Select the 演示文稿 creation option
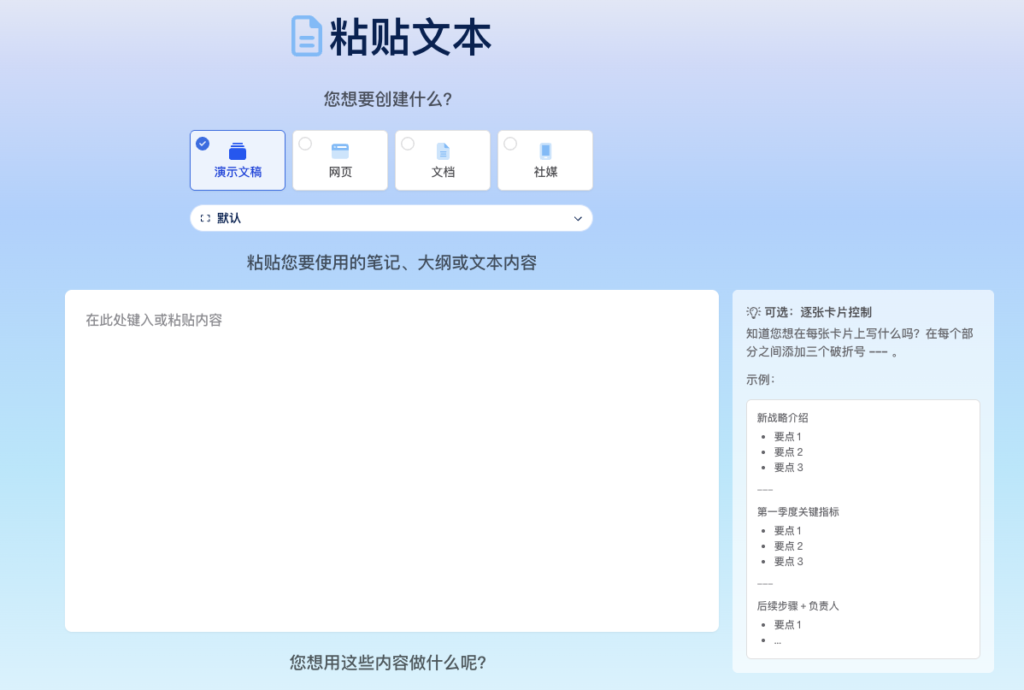Screen dimensions: 1024x690 (x=237, y=160)
